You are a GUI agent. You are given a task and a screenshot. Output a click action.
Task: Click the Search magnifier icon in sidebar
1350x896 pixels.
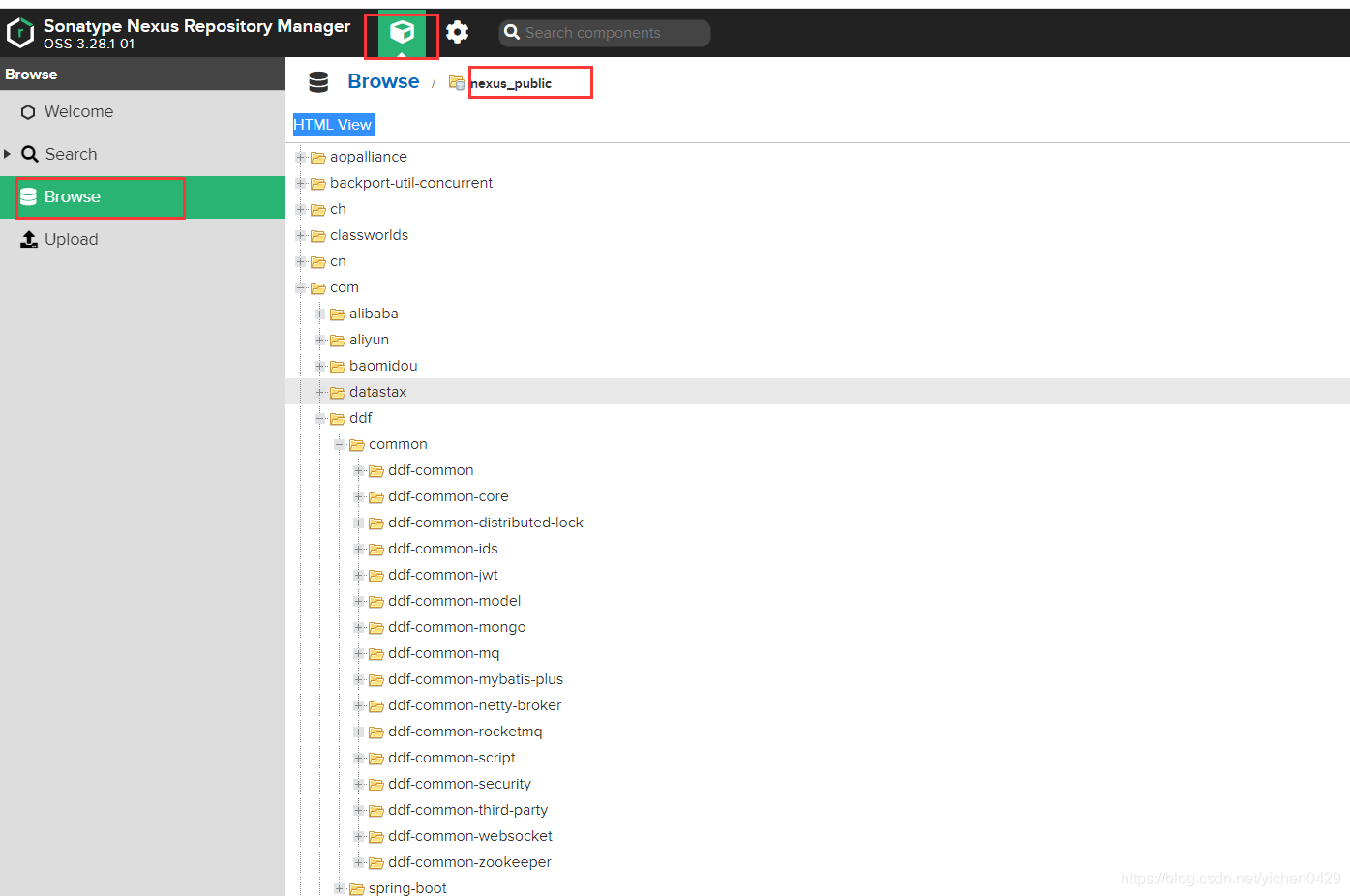coord(30,154)
